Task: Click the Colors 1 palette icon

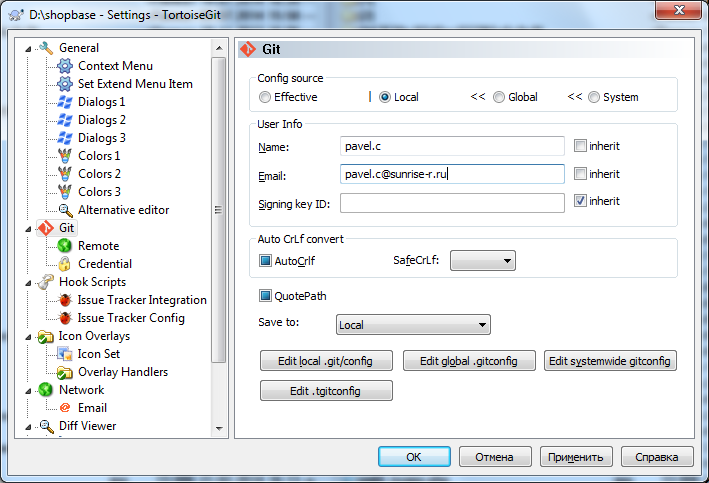Action: click(x=64, y=156)
